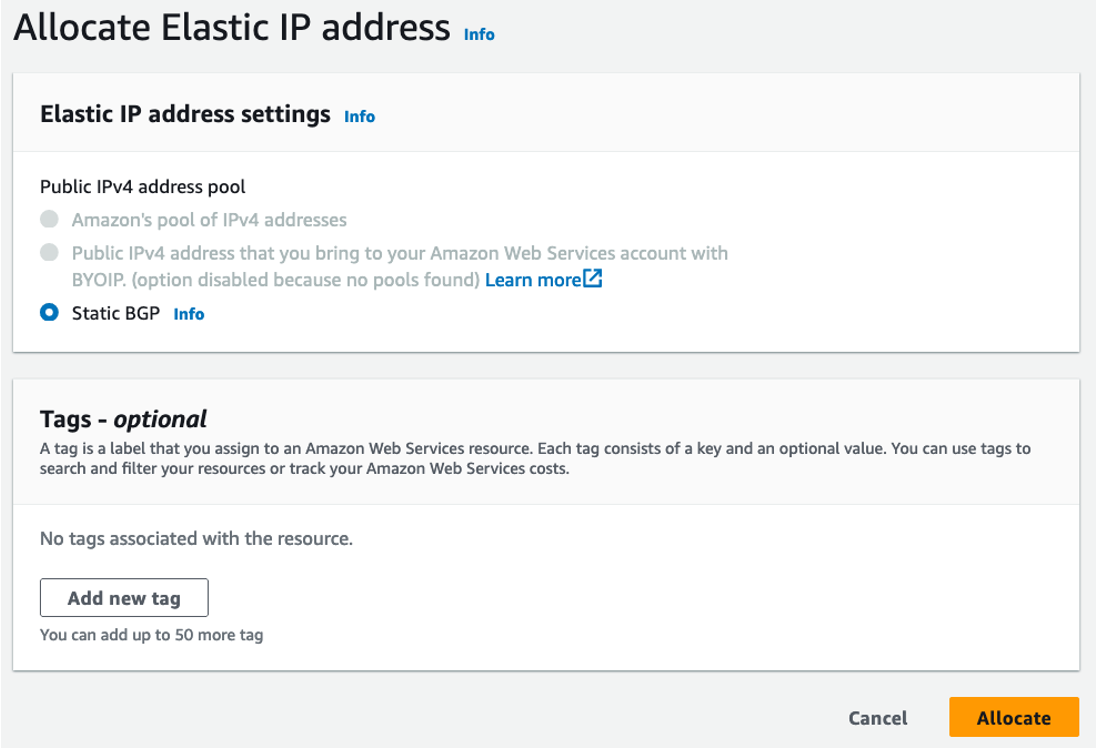Viewport: 1096px width, 748px height.
Task: Select the Static BGP radio button
Action: click(48, 313)
